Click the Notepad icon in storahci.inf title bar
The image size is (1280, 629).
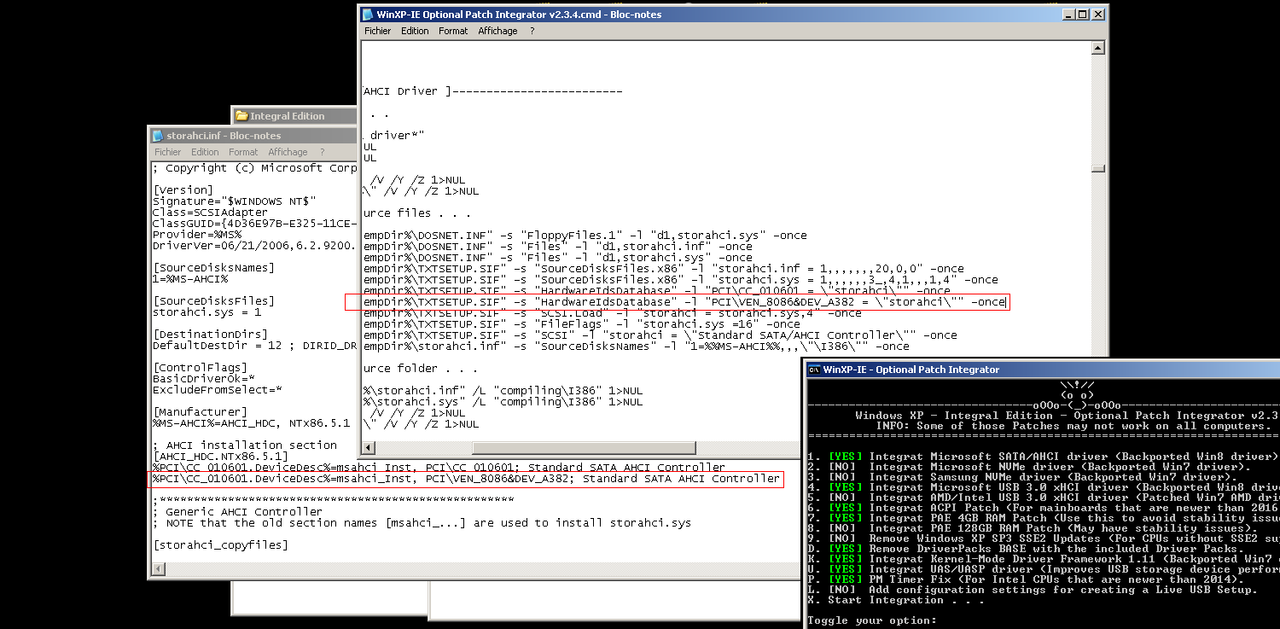[x=158, y=135]
